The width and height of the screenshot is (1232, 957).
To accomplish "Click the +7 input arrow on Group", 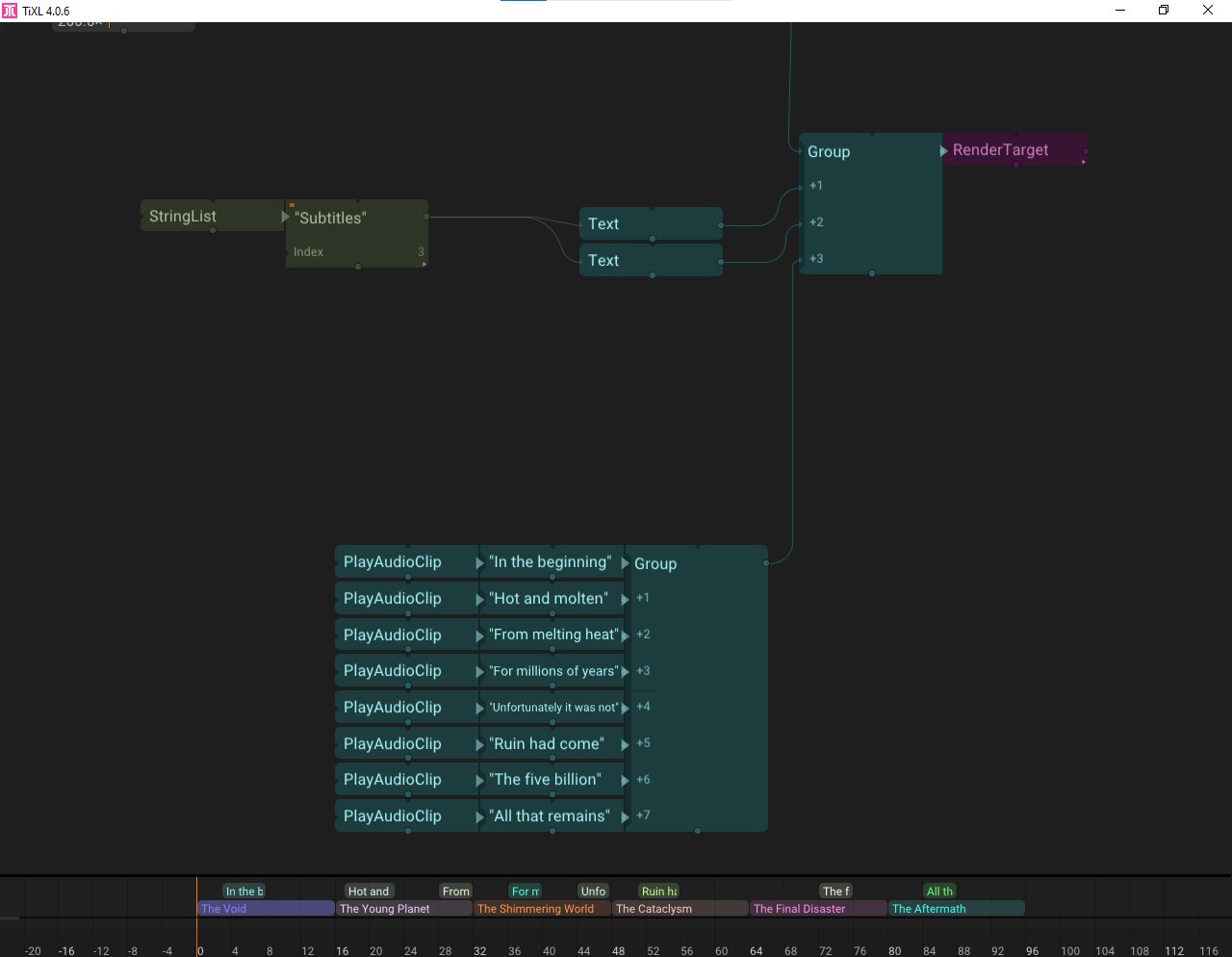I will point(626,816).
